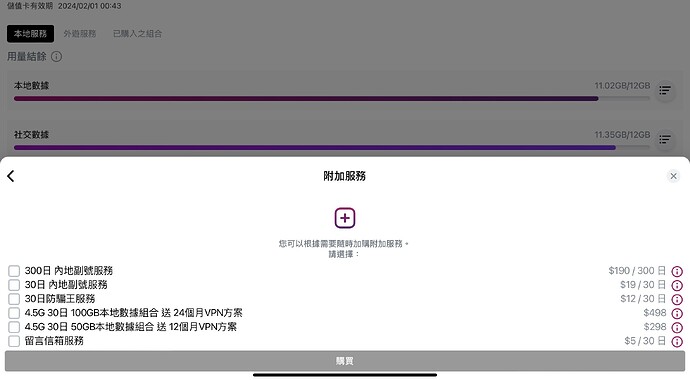The image size is (690, 380).
Task: Click the 社交數據 usage progress bar
Action: point(332,148)
